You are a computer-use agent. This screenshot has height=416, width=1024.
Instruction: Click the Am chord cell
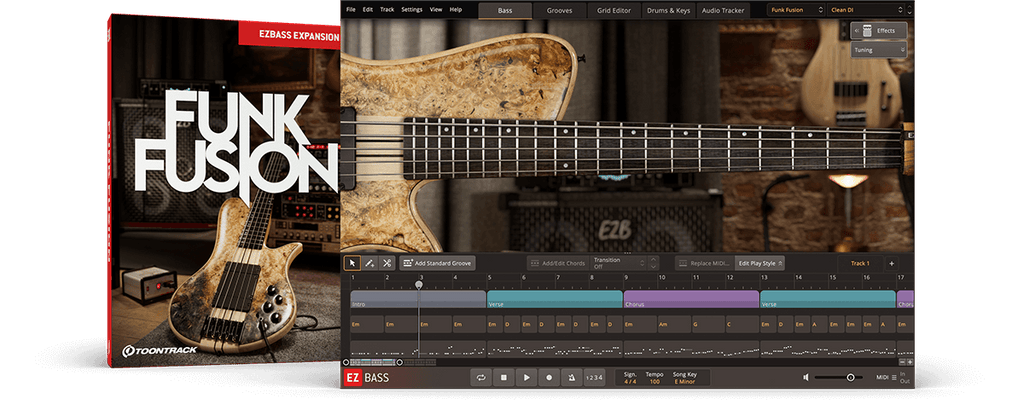pyautogui.click(x=674, y=324)
